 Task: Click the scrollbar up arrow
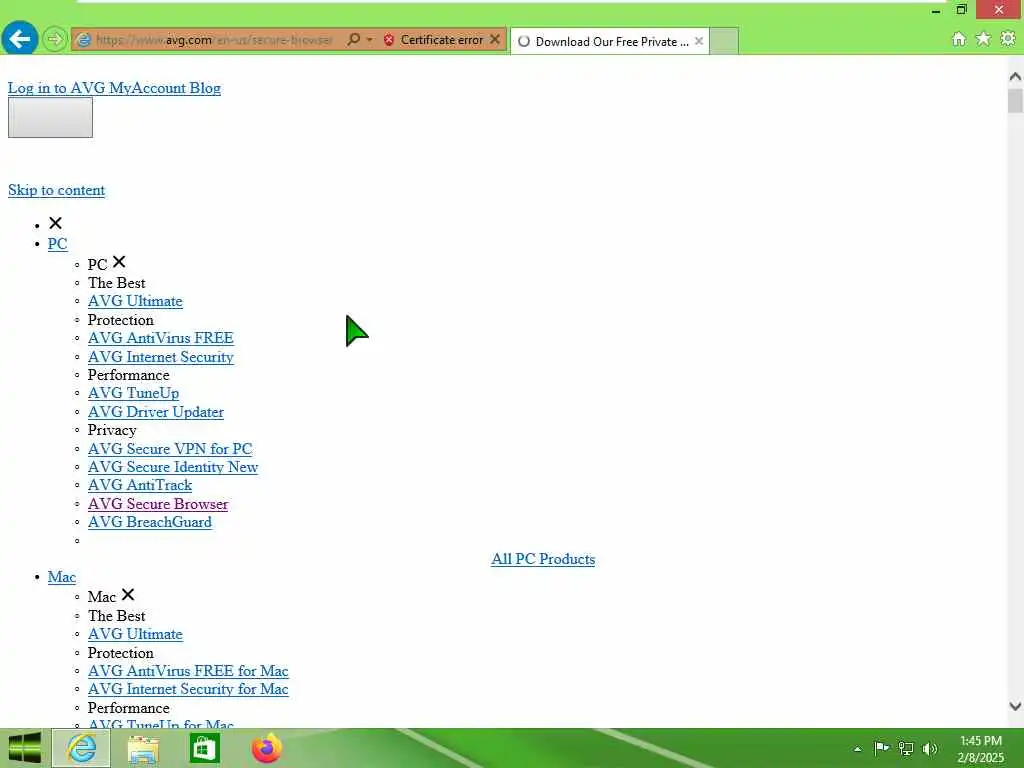[1015, 76]
